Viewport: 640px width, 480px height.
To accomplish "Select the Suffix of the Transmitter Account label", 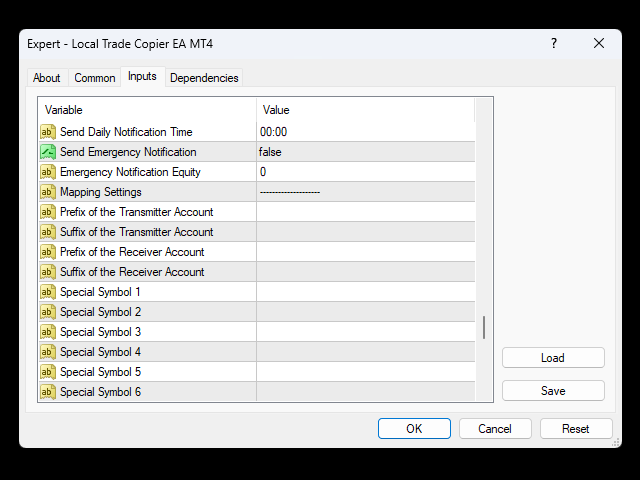I will click(x=137, y=232).
